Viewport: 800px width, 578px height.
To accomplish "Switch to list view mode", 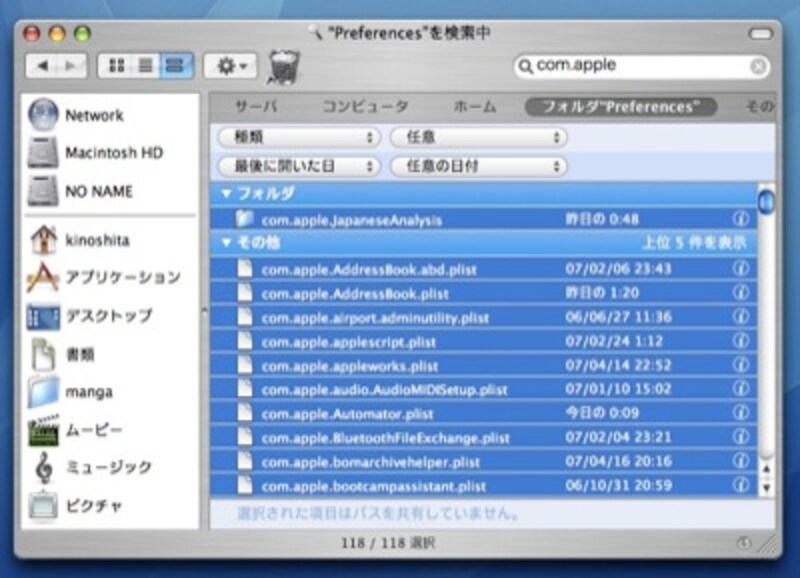I will [x=145, y=65].
